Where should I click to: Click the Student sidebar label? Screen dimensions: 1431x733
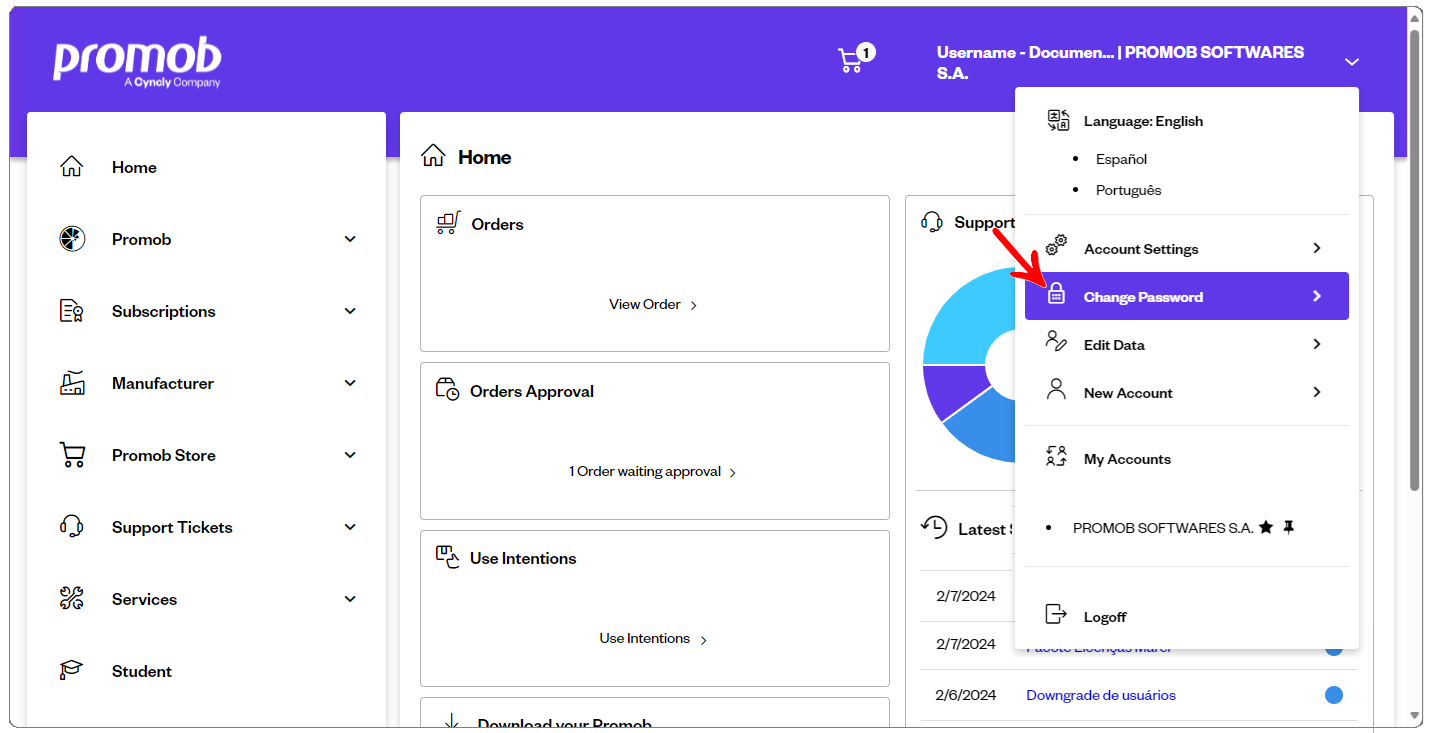[x=142, y=671]
